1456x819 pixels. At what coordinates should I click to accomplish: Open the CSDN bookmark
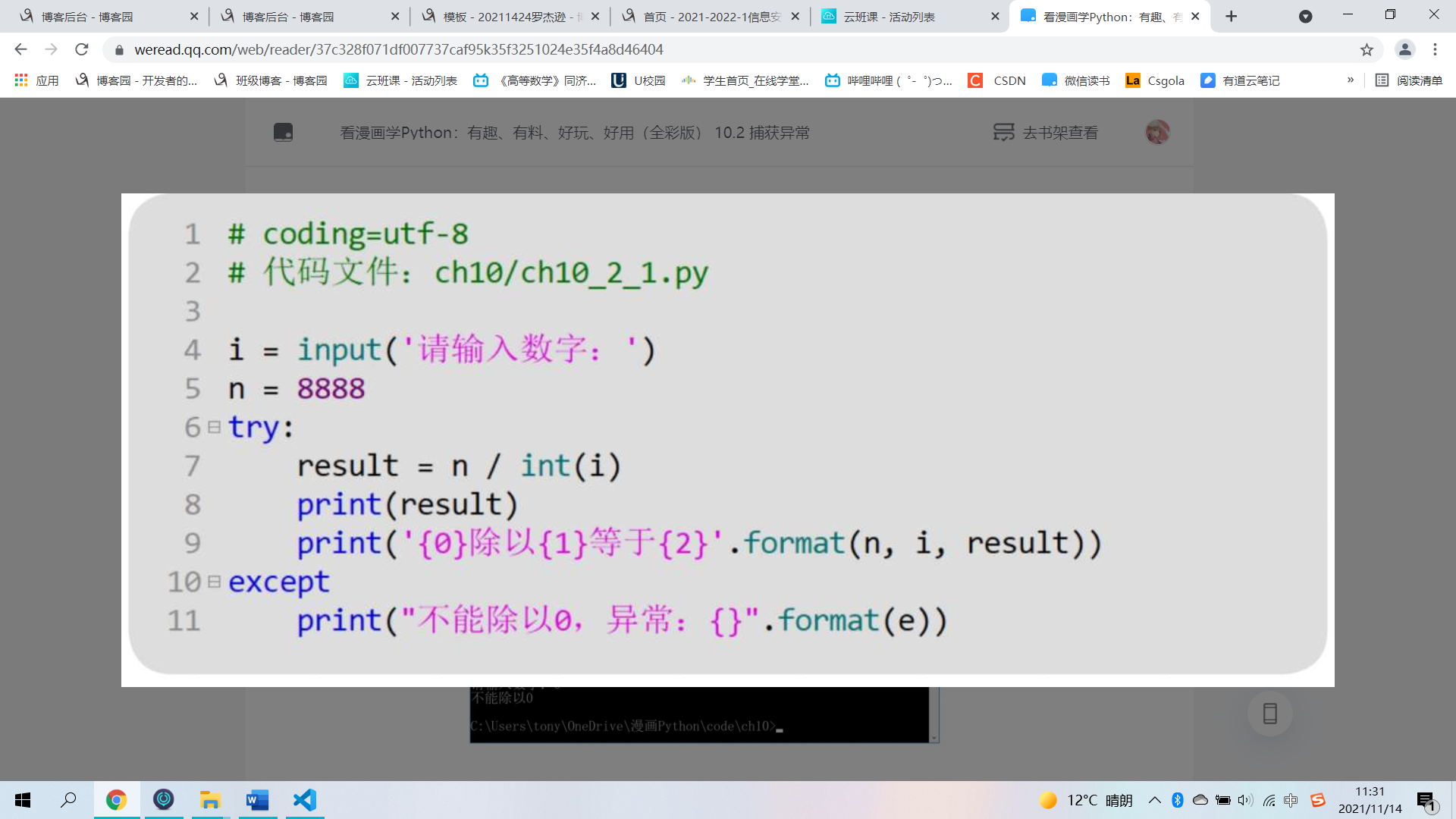998,80
